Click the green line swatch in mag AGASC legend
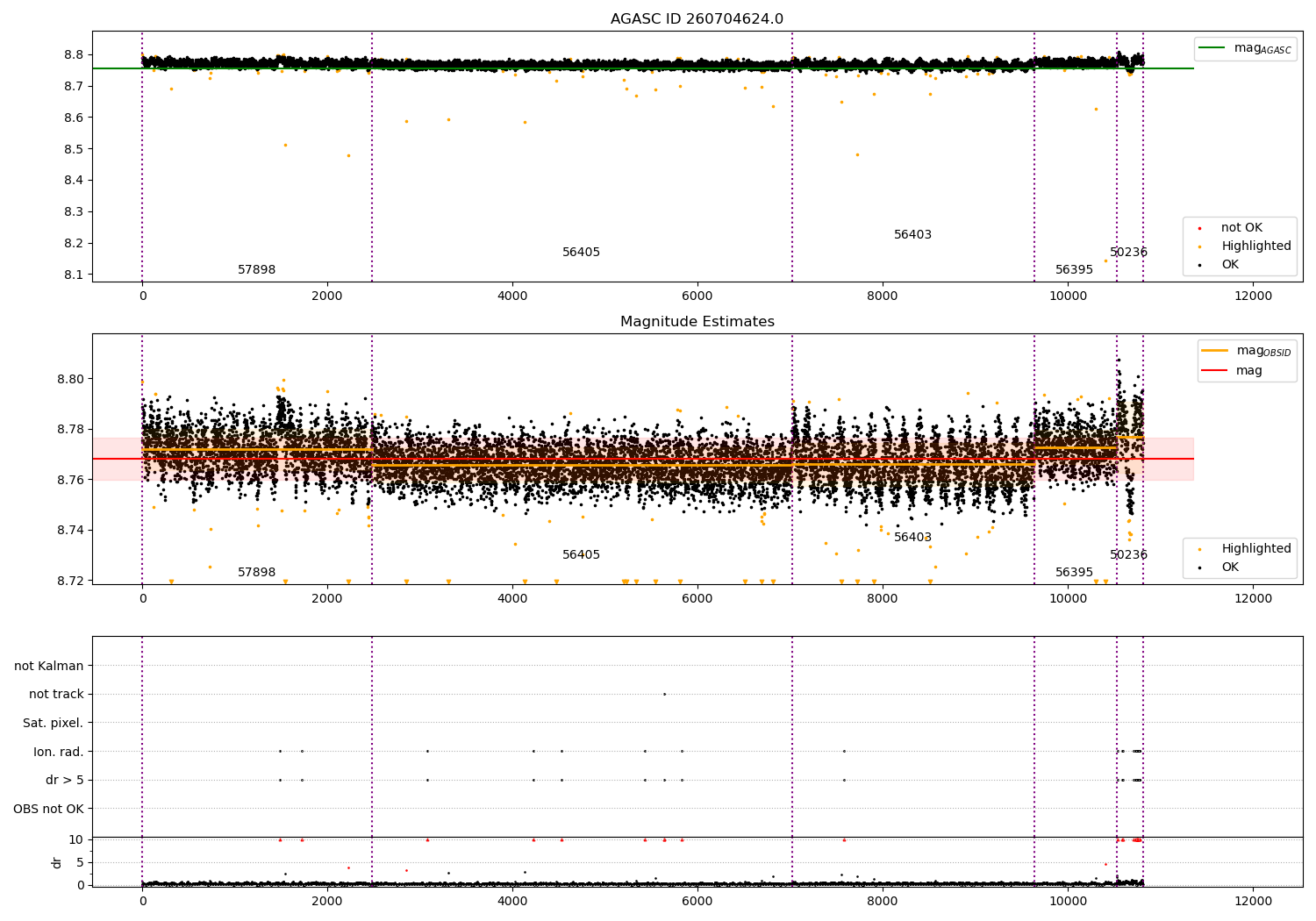 click(x=1212, y=48)
